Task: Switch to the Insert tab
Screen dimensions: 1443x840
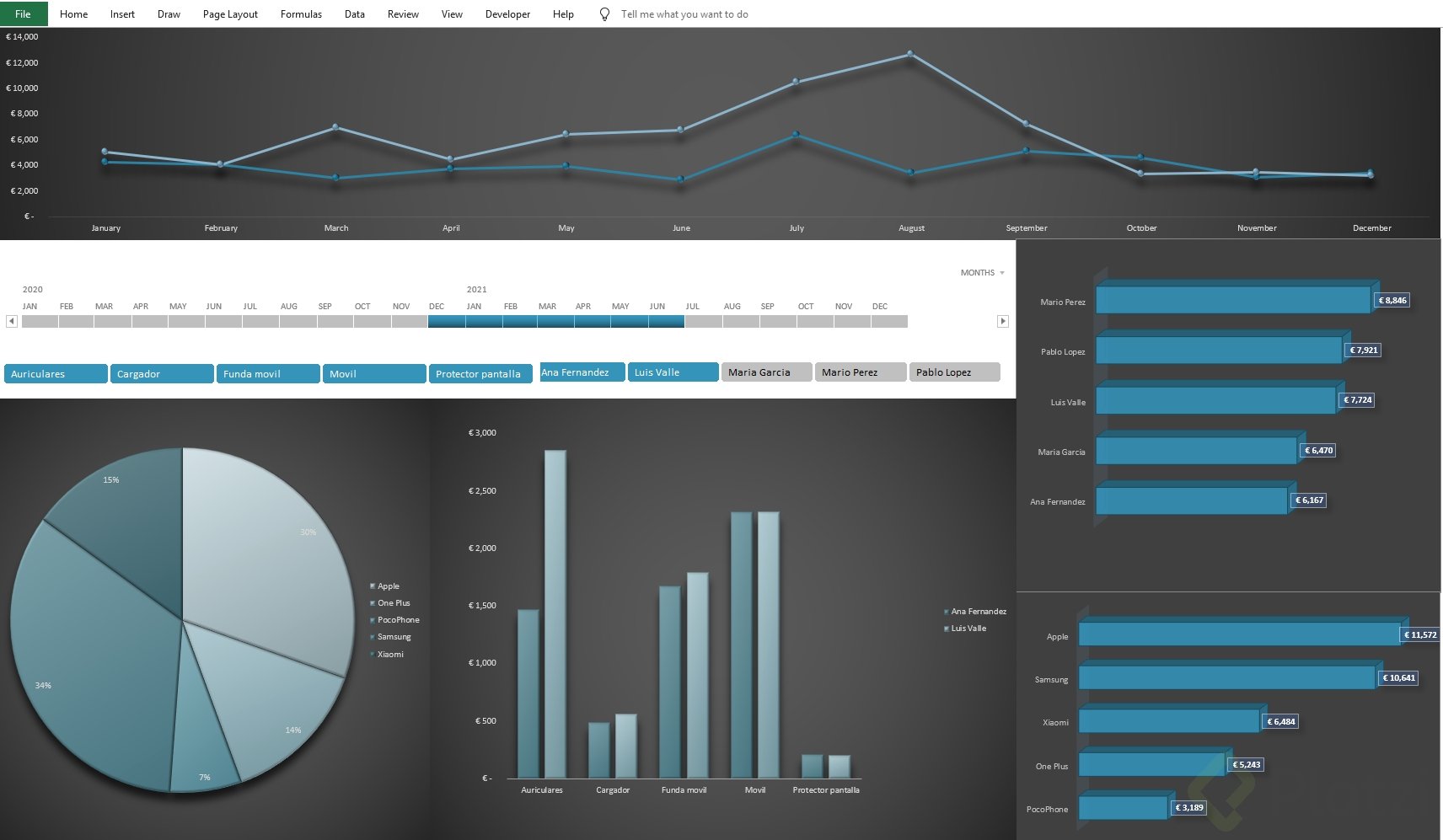Action: 122,14
